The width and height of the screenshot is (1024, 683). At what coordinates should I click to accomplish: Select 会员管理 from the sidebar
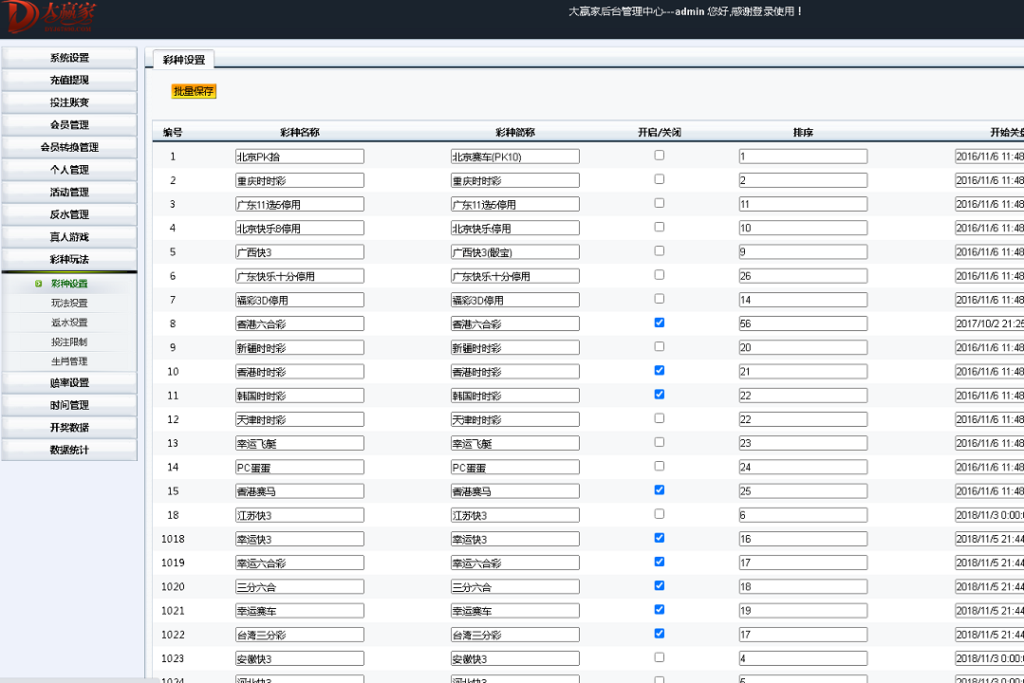pos(68,124)
